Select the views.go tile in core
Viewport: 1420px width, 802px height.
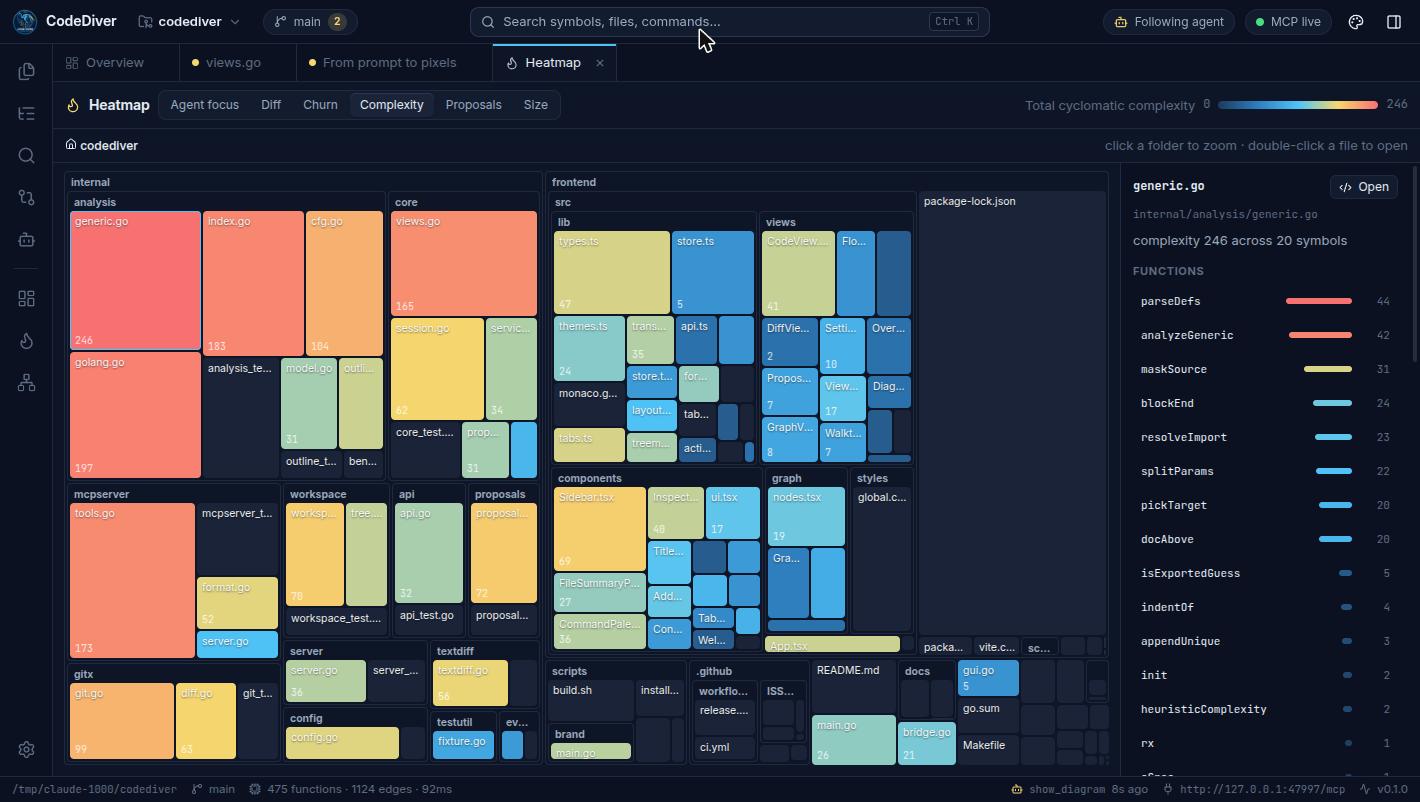(x=464, y=263)
